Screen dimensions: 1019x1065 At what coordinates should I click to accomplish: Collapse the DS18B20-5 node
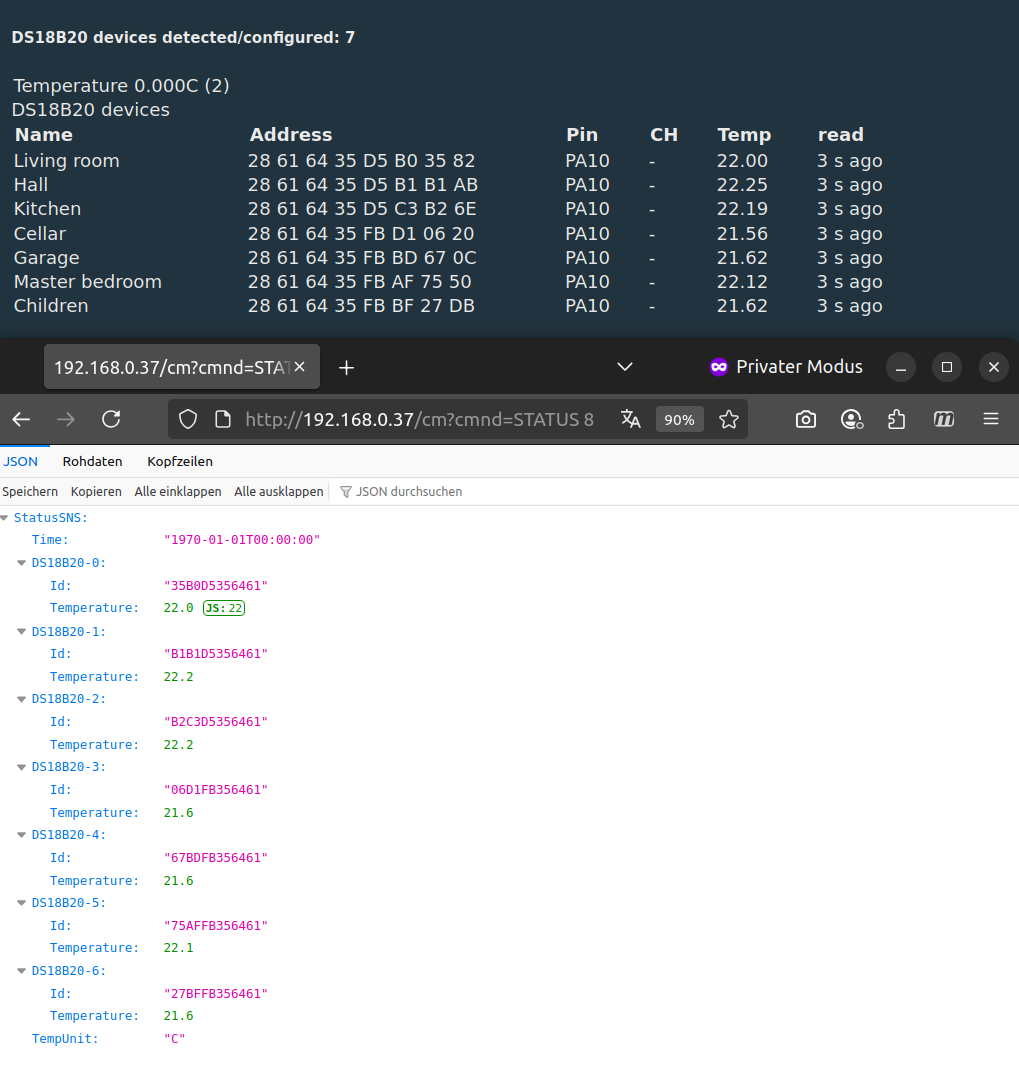pos(22,903)
